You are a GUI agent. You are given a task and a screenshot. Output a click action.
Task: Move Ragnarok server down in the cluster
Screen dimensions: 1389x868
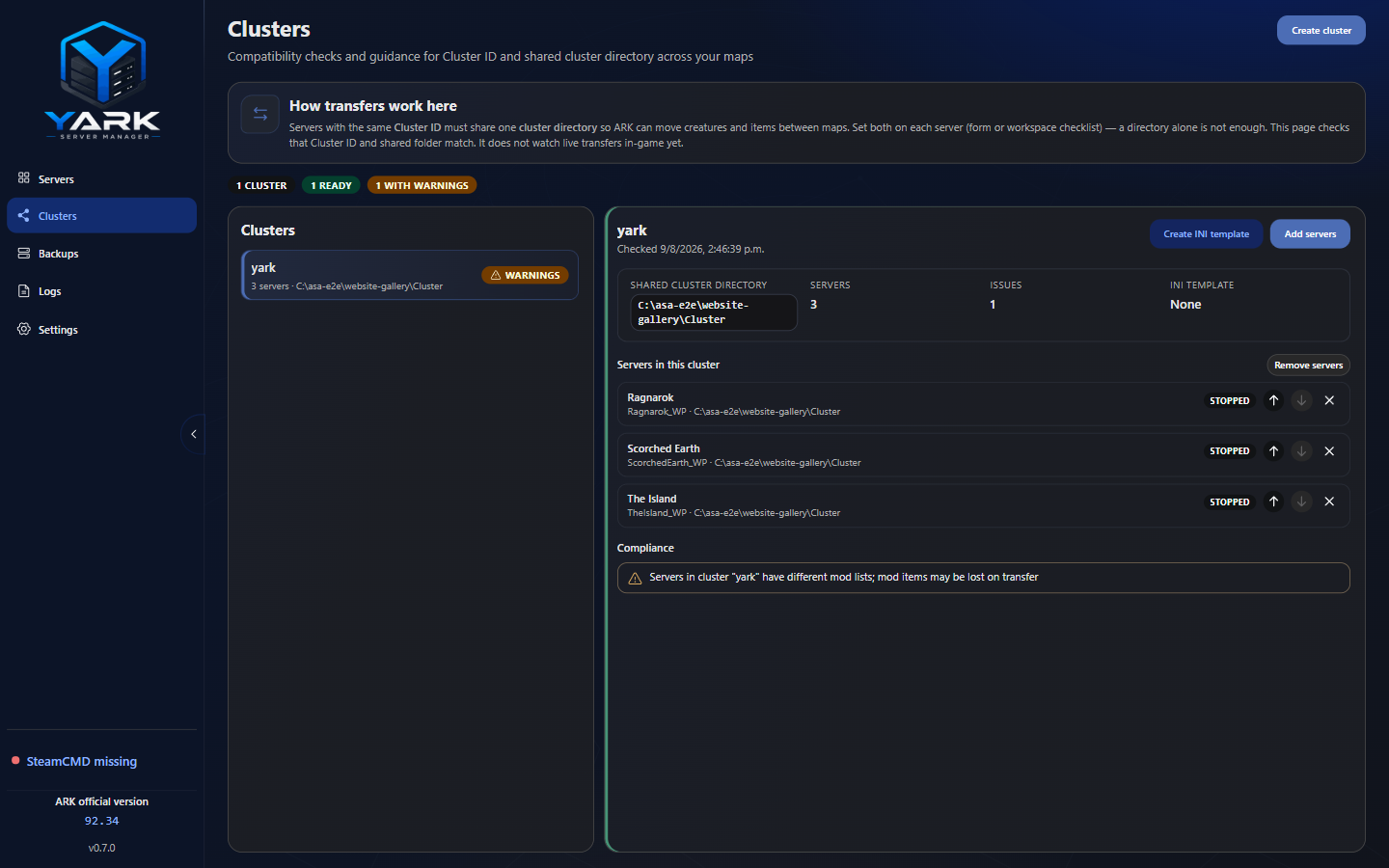click(1301, 400)
